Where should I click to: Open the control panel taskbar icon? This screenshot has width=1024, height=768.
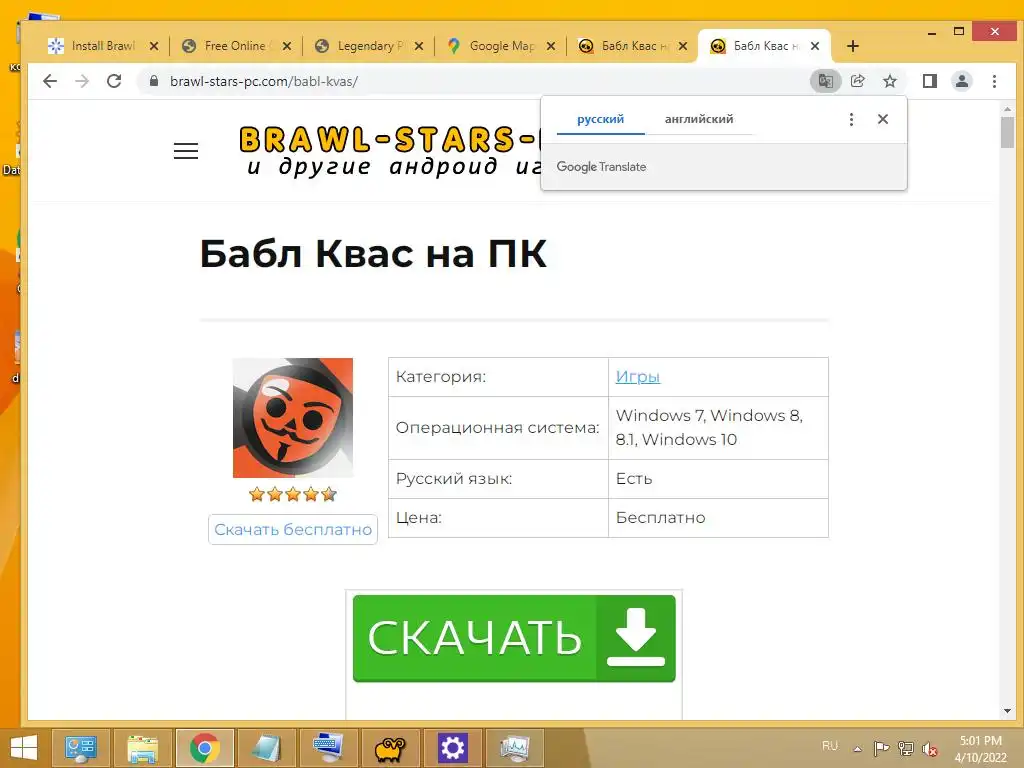(x=80, y=748)
